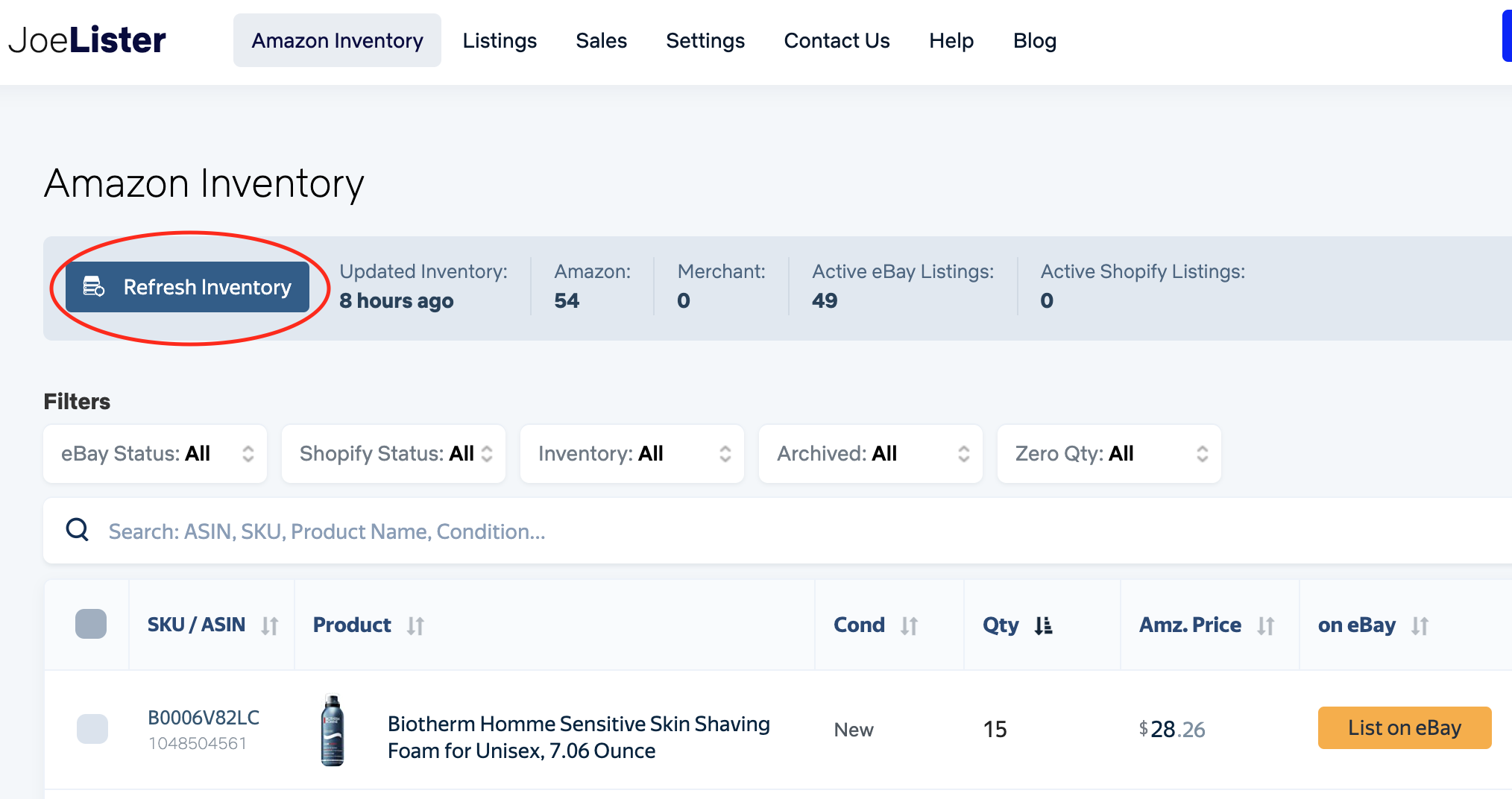
Task: Open the eBay Status filter dropdown
Action: pyautogui.click(x=155, y=454)
